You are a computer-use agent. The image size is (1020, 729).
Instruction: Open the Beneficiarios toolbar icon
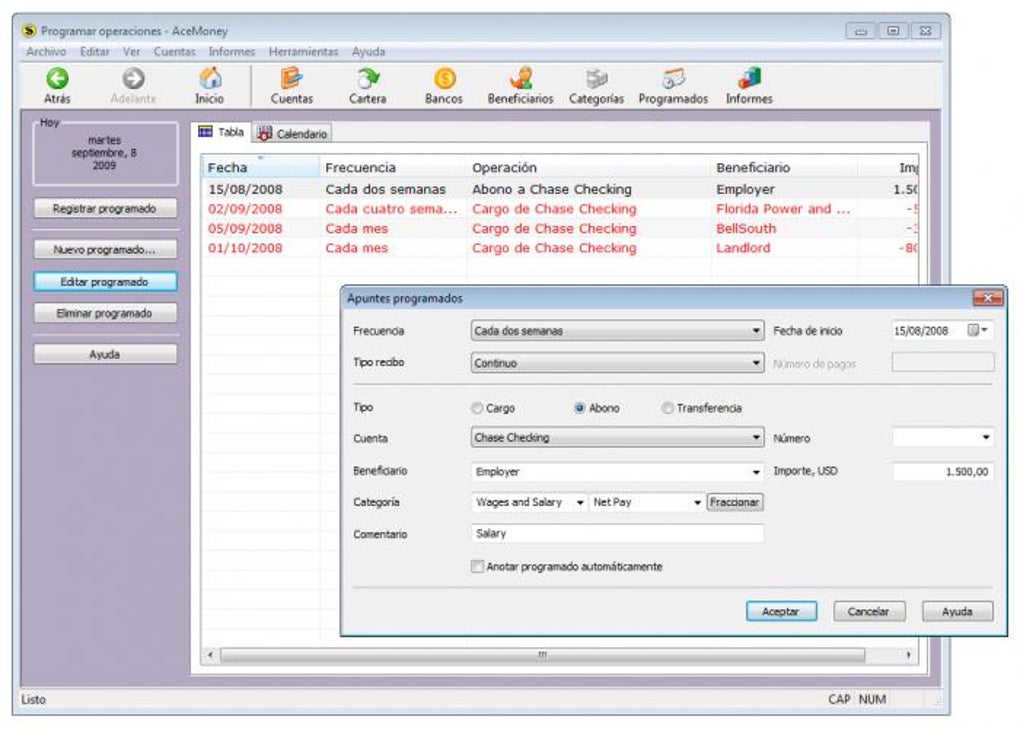(x=520, y=78)
